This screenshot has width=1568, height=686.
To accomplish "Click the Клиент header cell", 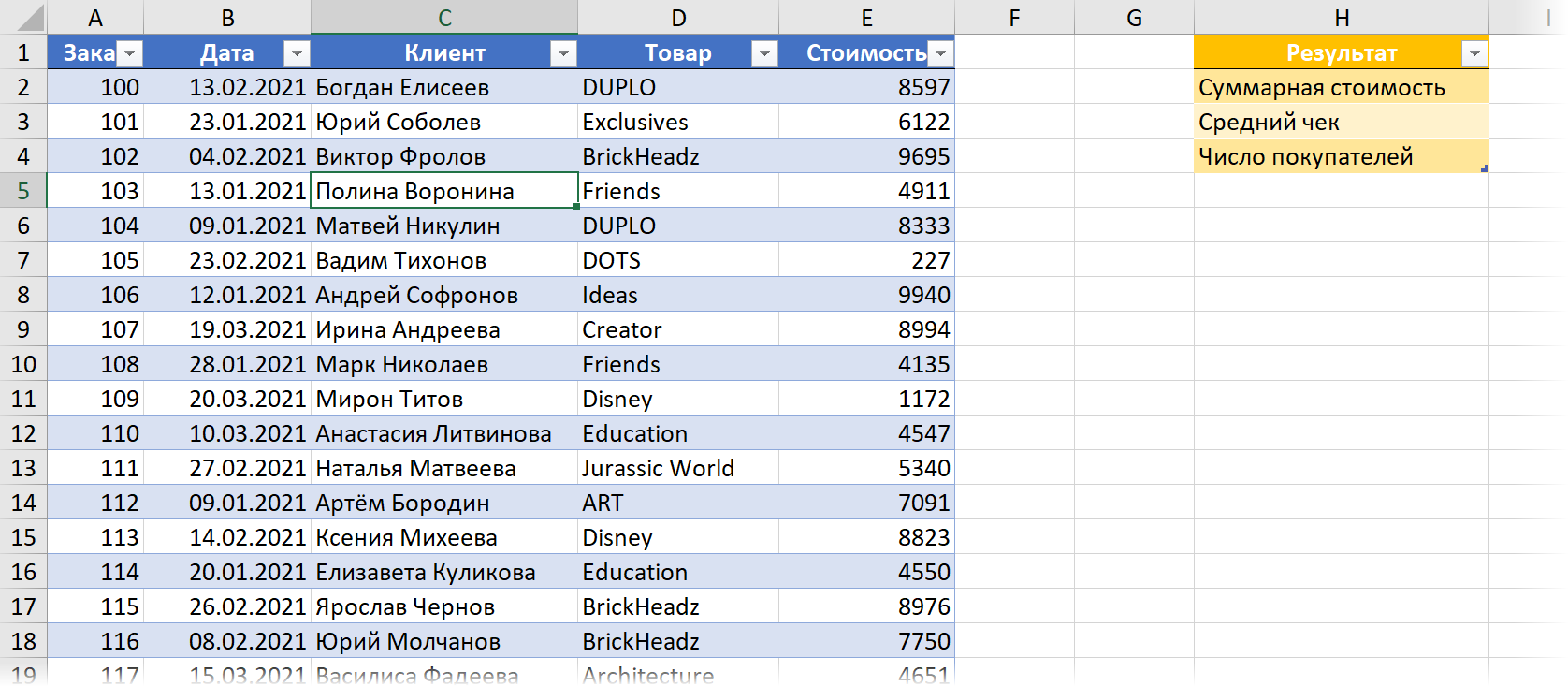I will (444, 52).
